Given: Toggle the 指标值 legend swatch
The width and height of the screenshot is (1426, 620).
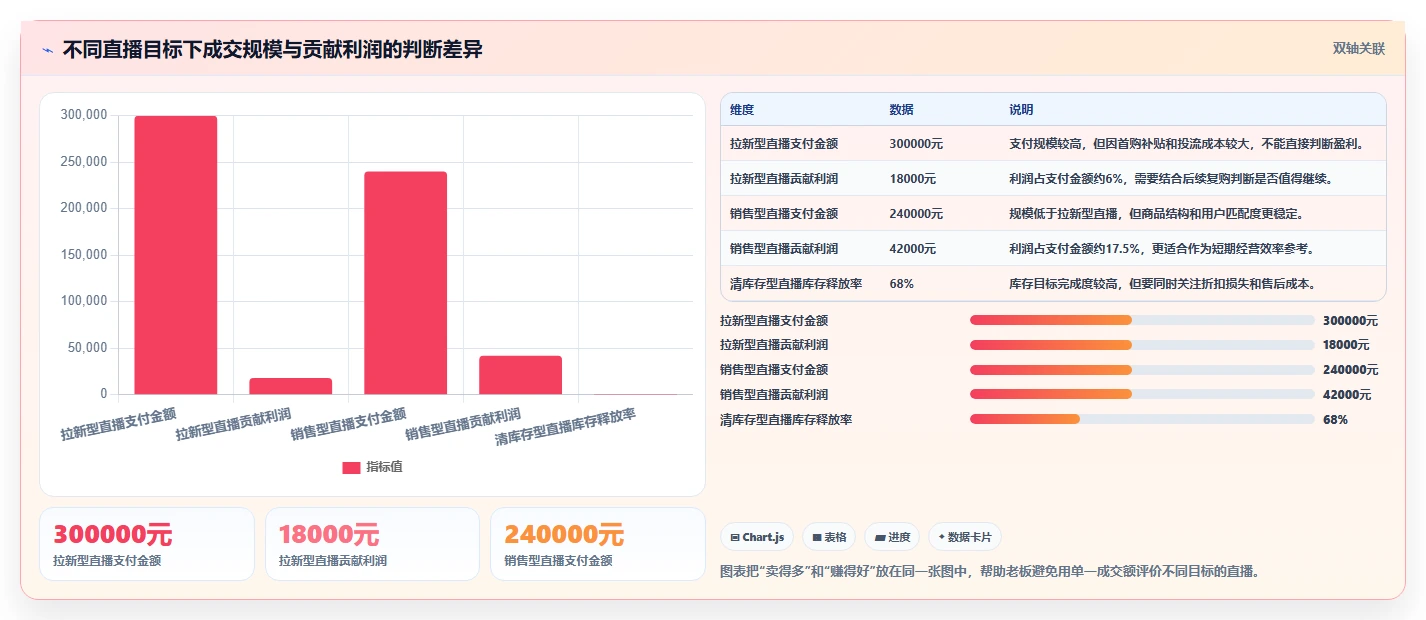Looking at the screenshot, I should click(351, 467).
